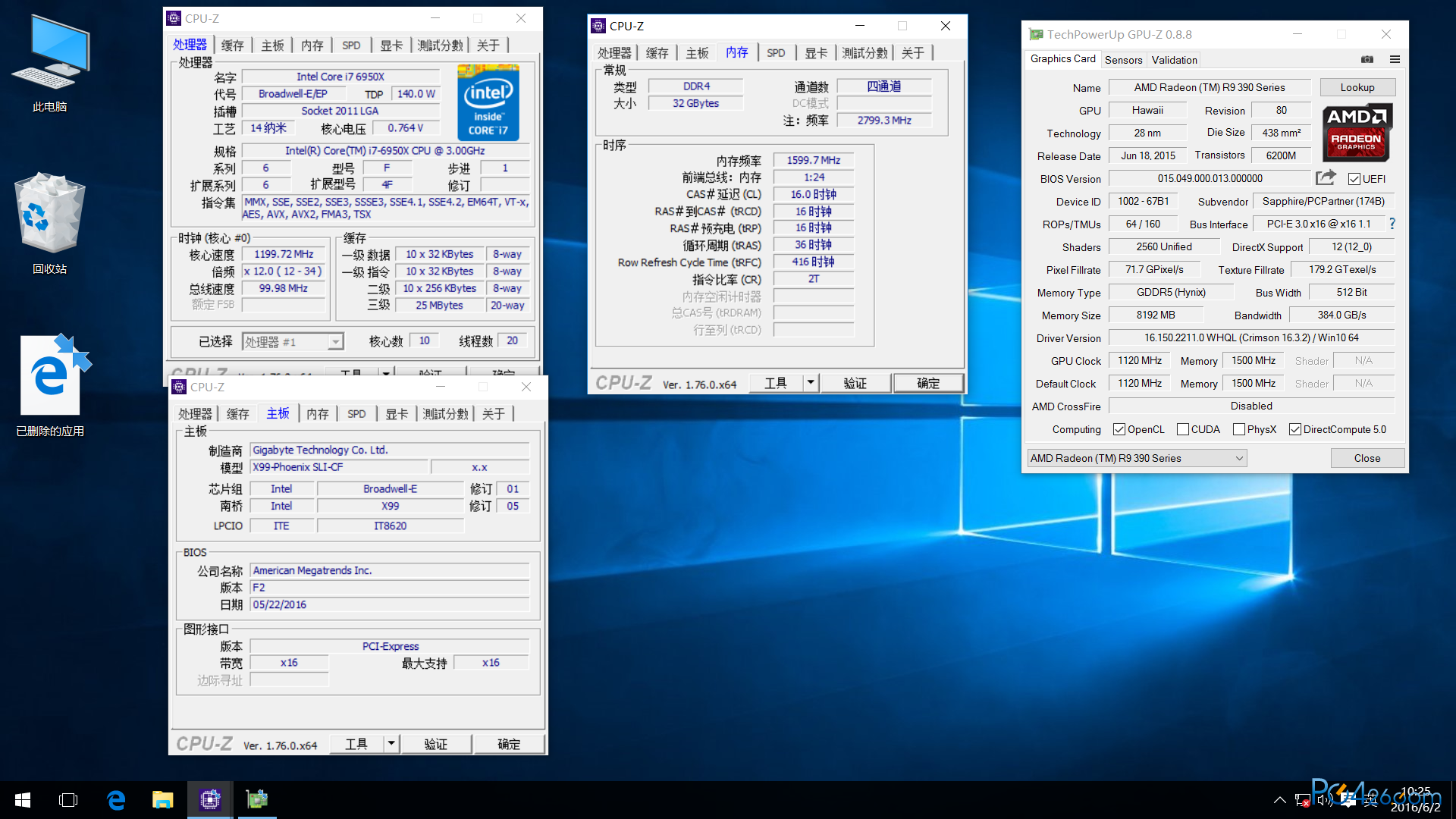This screenshot has height=819, width=1456.
Task: Click 验证 button in memory window
Action: [x=855, y=383]
